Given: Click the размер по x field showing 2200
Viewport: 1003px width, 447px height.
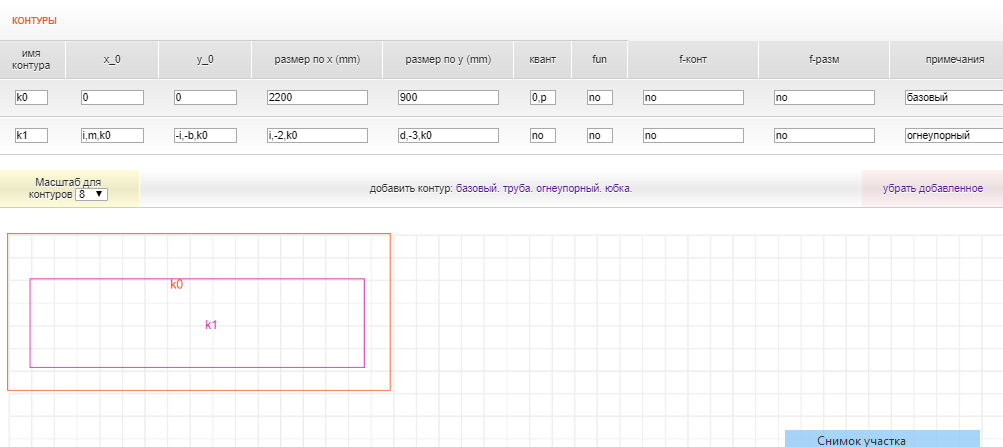Looking at the screenshot, I should (x=316, y=98).
